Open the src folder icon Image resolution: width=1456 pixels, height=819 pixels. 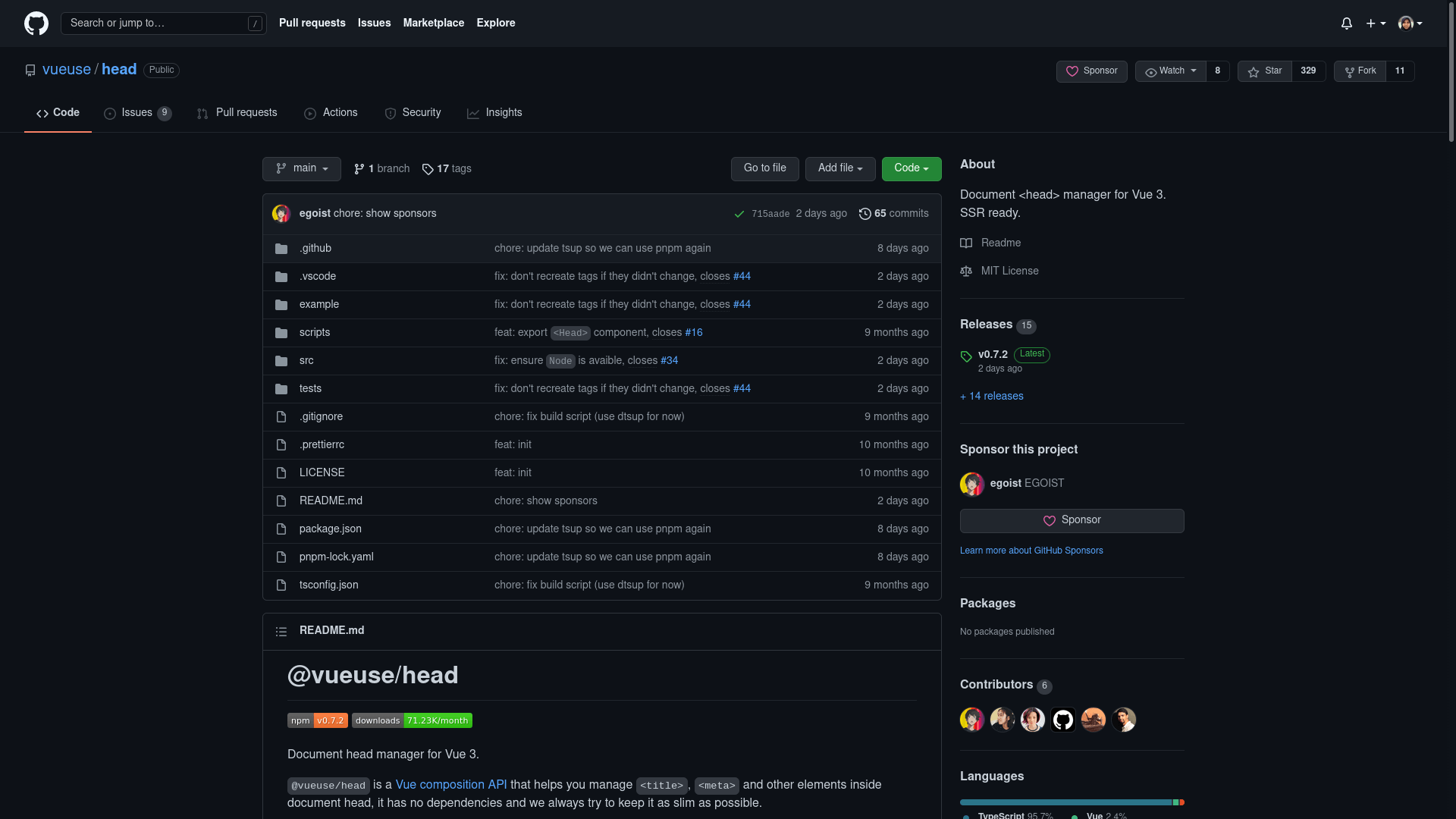[281, 361]
